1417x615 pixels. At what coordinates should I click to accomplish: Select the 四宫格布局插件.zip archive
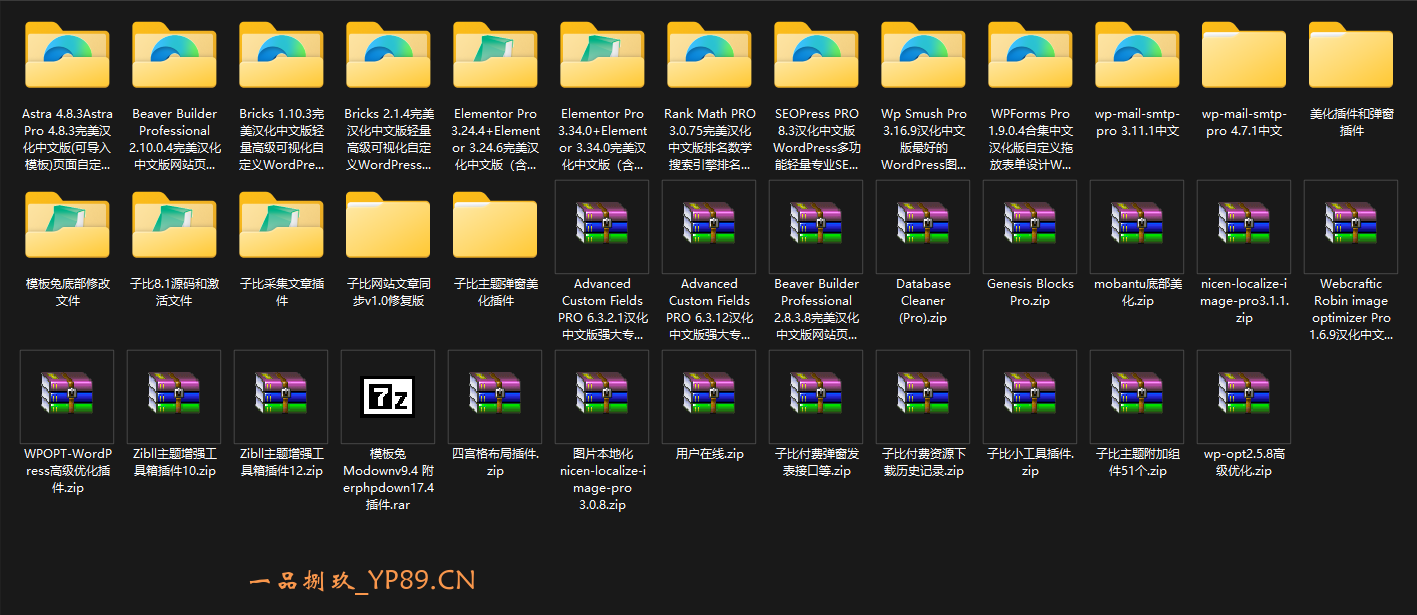pyautogui.click(x=495, y=397)
